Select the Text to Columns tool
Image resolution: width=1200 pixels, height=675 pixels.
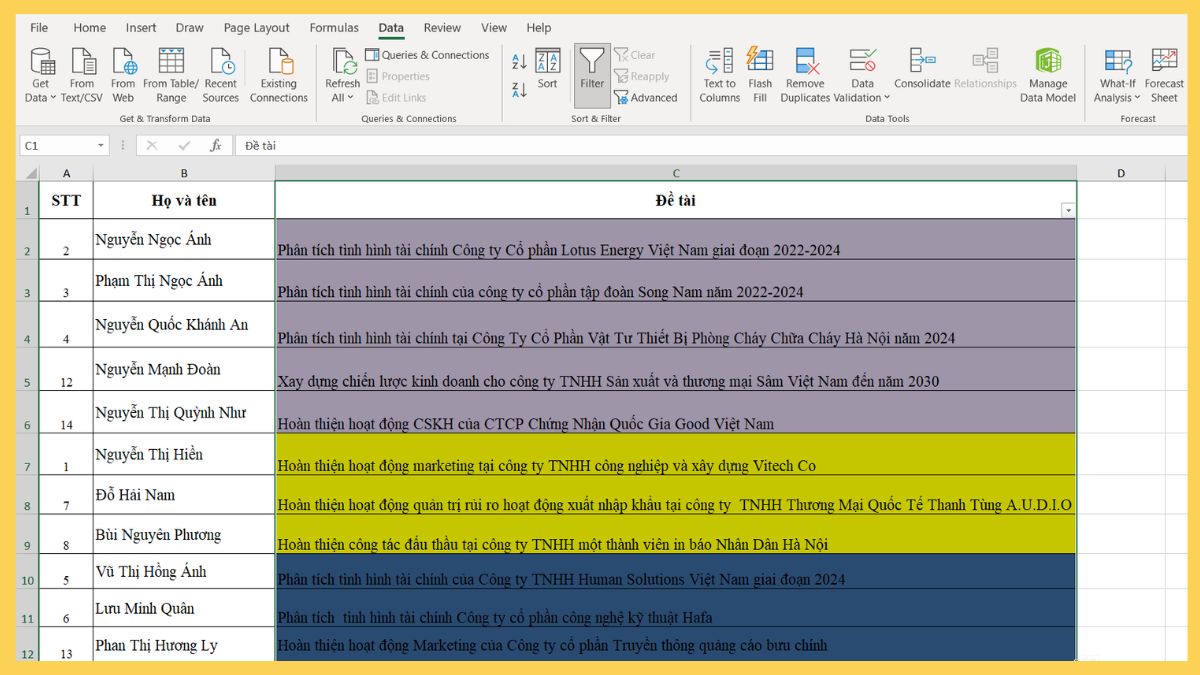coord(718,74)
